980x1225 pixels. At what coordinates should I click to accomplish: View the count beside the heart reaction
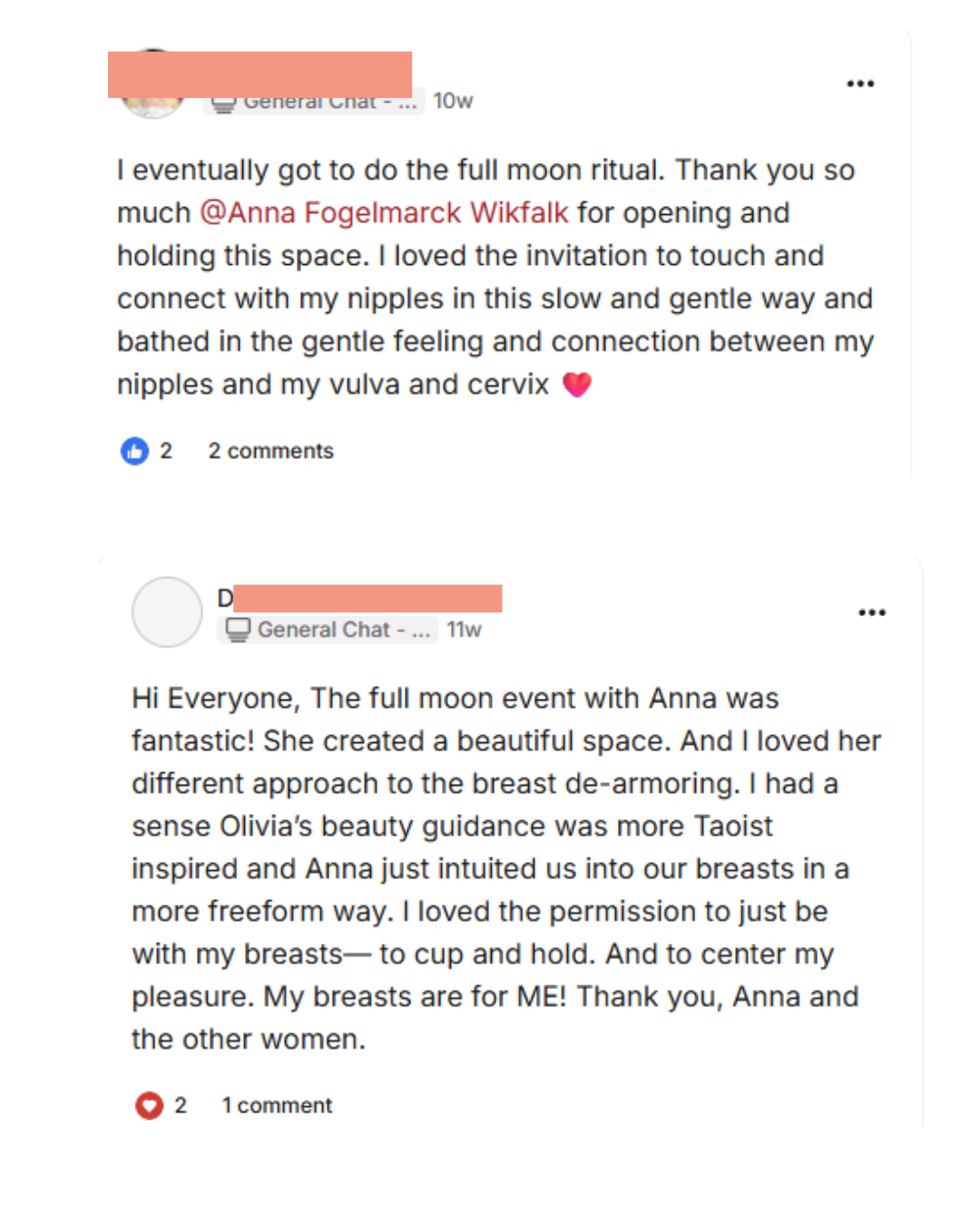click(181, 1105)
